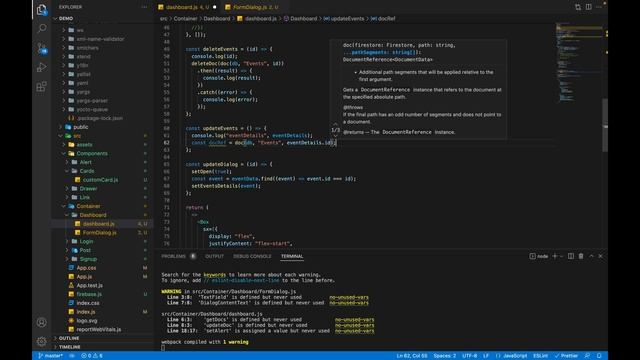Open editor More Actions ellipsis
The height and width of the screenshot is (360, 640).
pyautogui.click(x=599, y=7)
